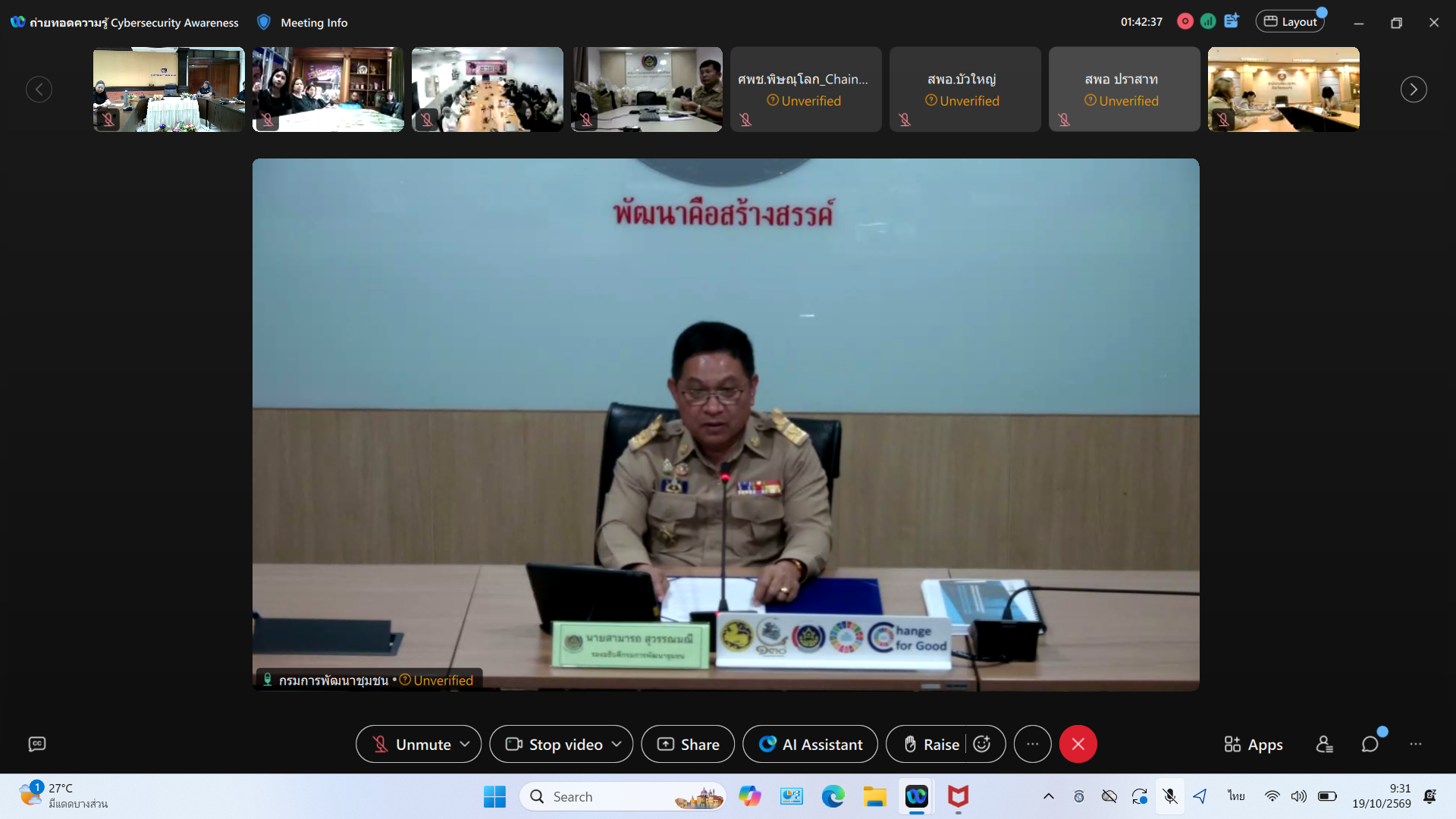Open panel options ellipsis at bottom right
1456x819 pixels.
tap(1415, 745)
